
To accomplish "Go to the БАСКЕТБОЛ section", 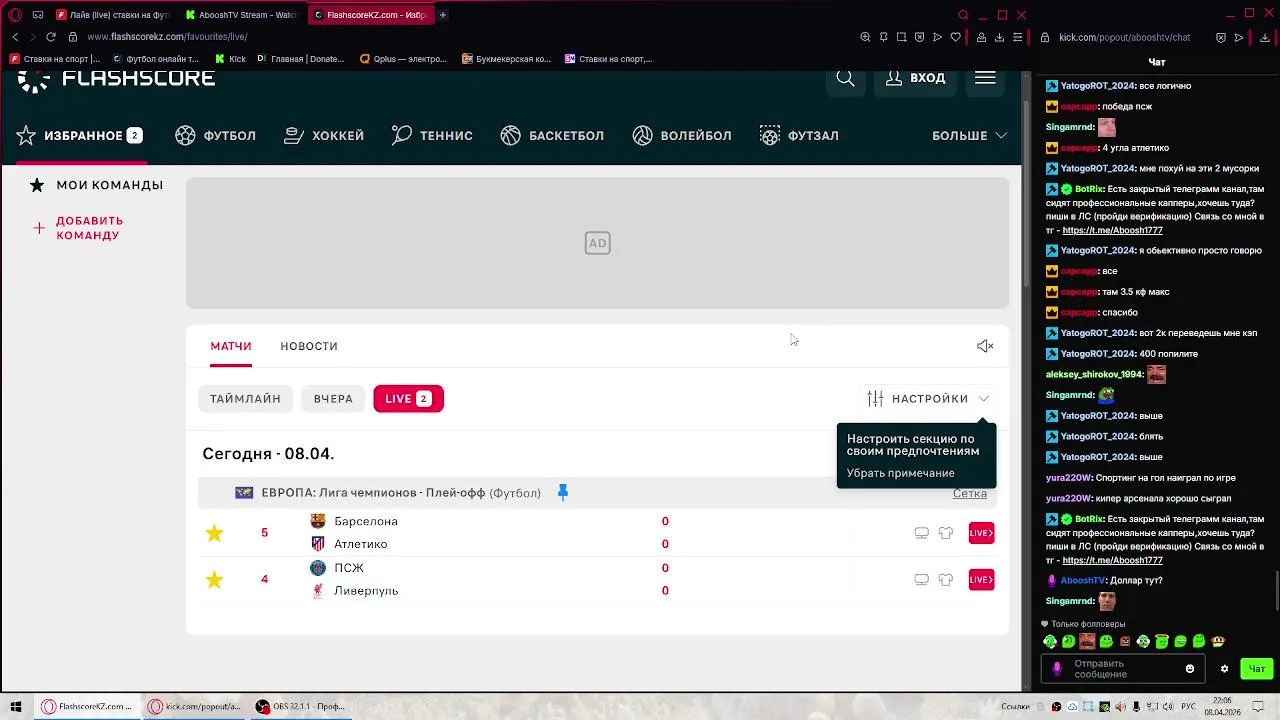I will coord(552,135).
